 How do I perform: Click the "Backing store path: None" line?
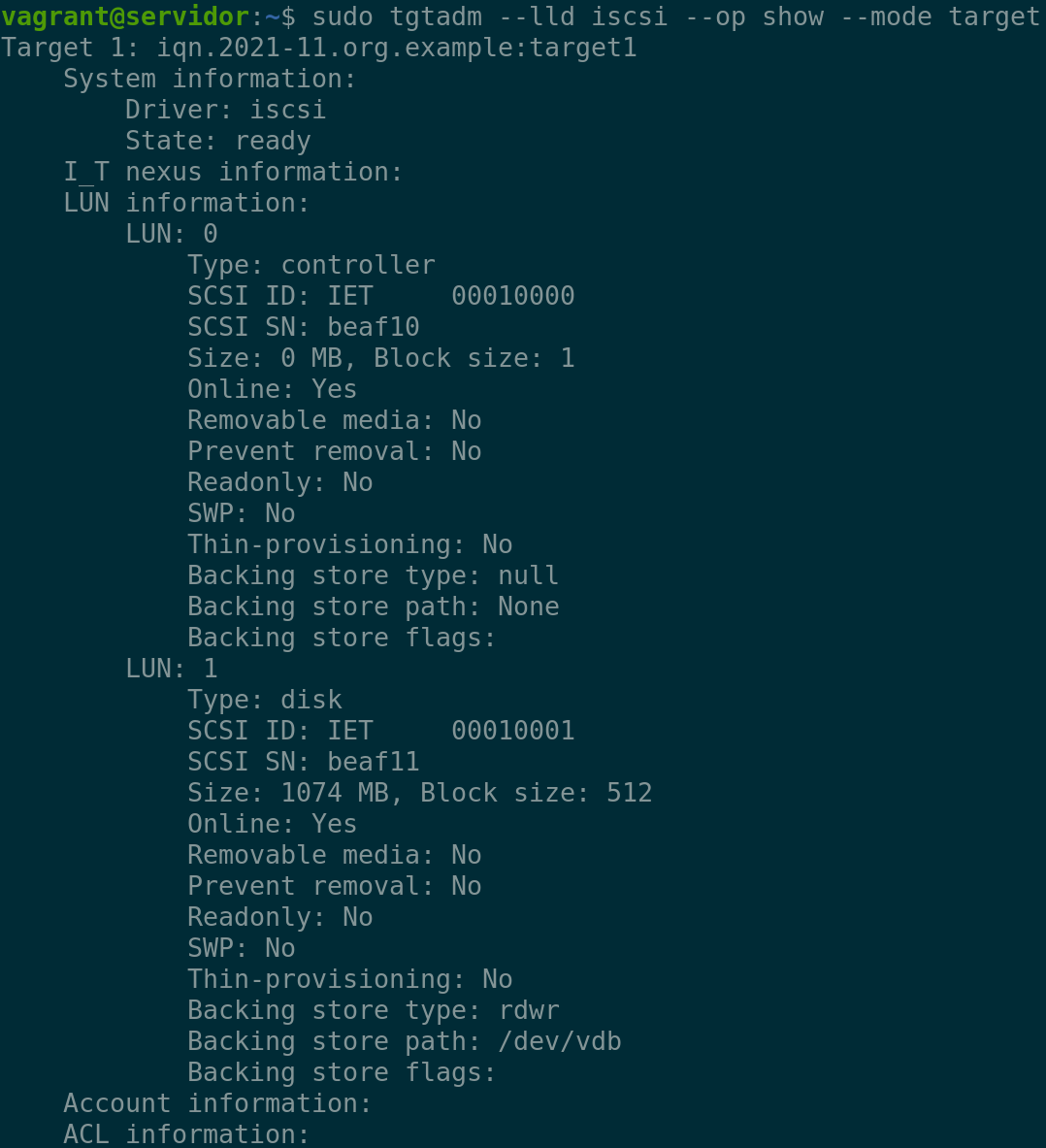[373, 607]
